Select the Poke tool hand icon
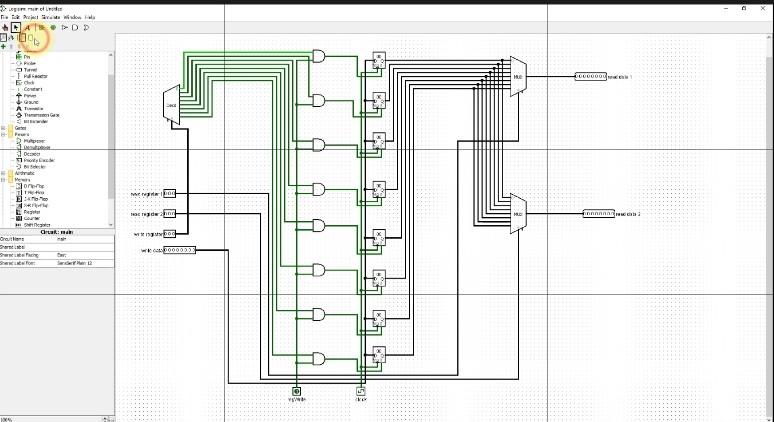774x422 pixels. point(5,28)
